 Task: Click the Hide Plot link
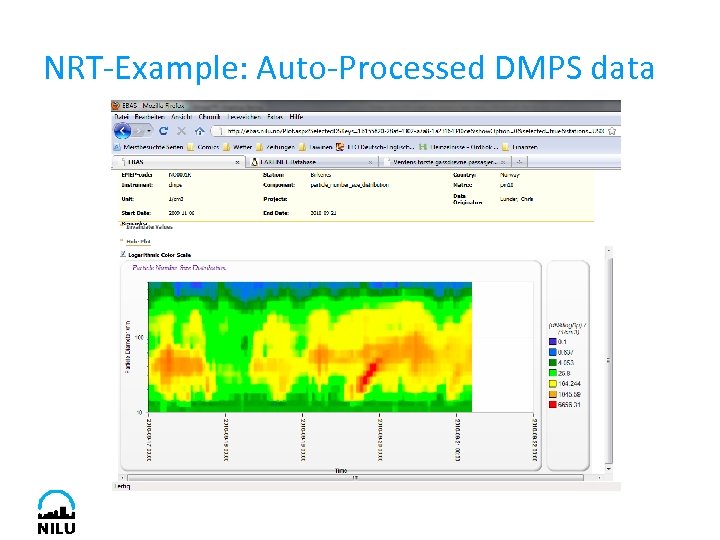pyautogui.click(x=138, y=241)
